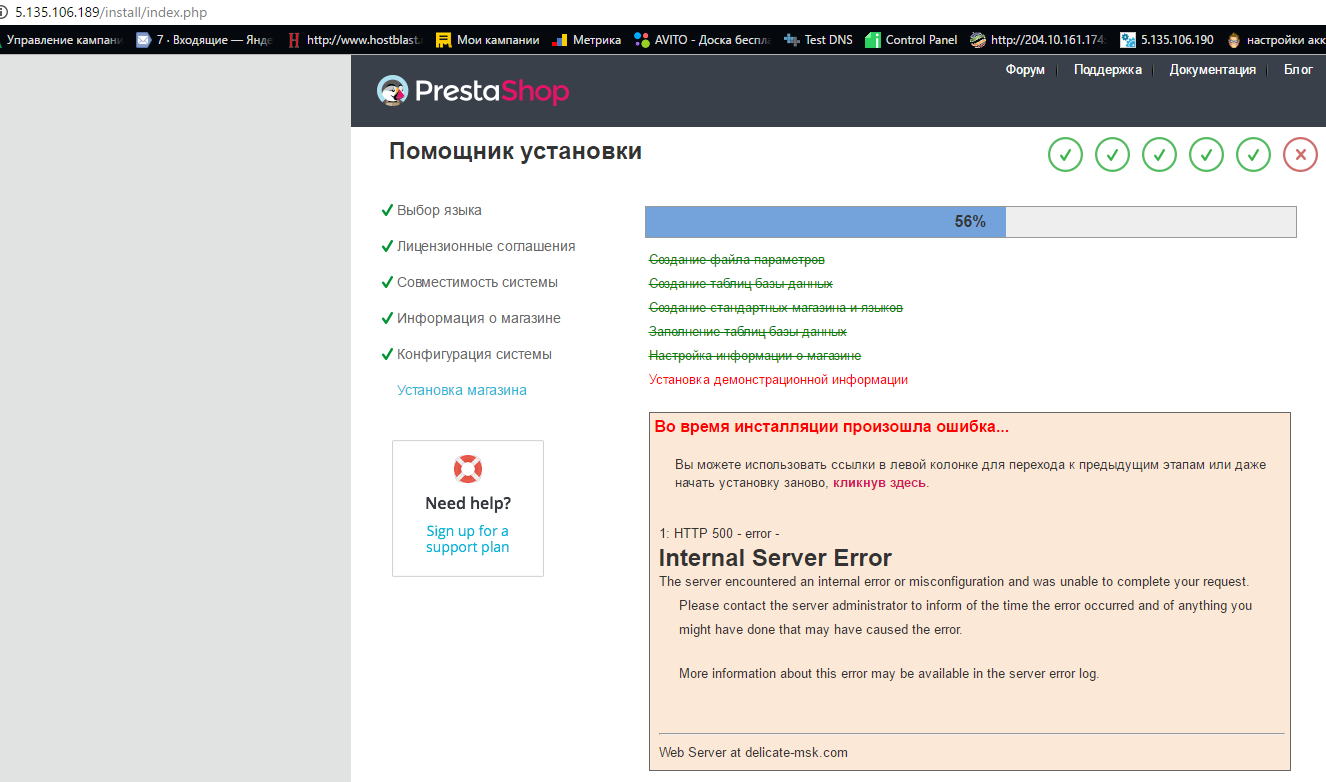The height and width of the screenshot is (782, 1326).
Task: Click the PrestaShop logo in the header
Action: [x=473, y=91]
